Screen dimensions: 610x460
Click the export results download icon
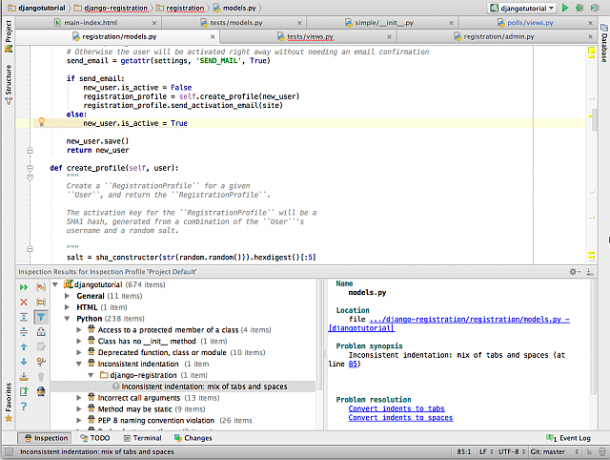pos(24,376)
